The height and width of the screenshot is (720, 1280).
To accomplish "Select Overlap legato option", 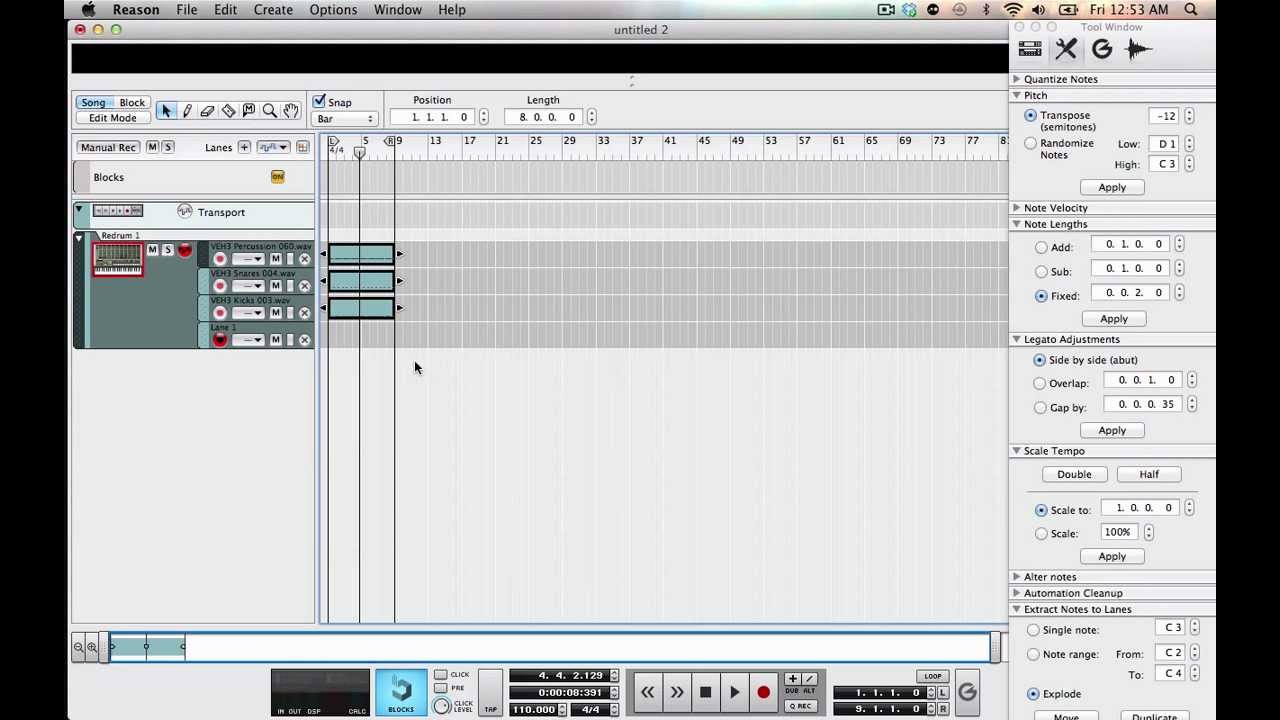I will (x=1040, y=384).
